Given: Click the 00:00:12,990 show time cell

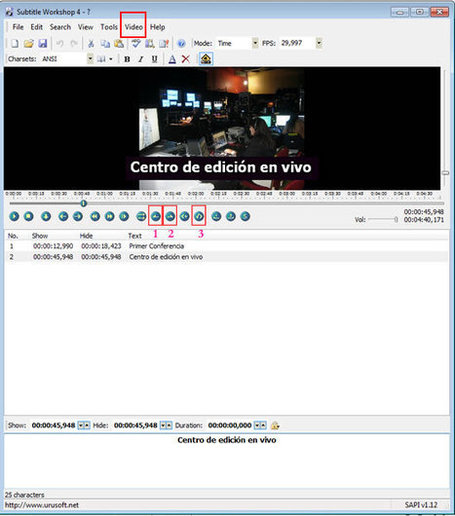Looking at the screenshot, I should pyautogui.click(x=53, y=246).
